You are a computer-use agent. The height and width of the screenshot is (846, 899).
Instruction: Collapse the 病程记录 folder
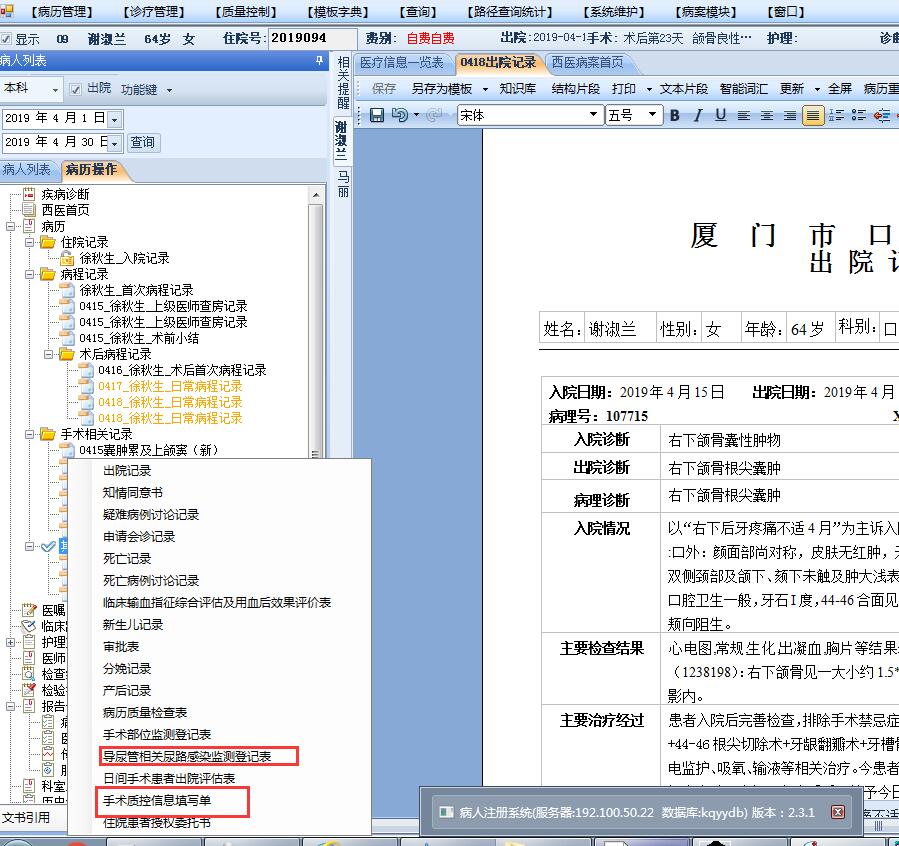pyautogui.click(x=29, y=275)
